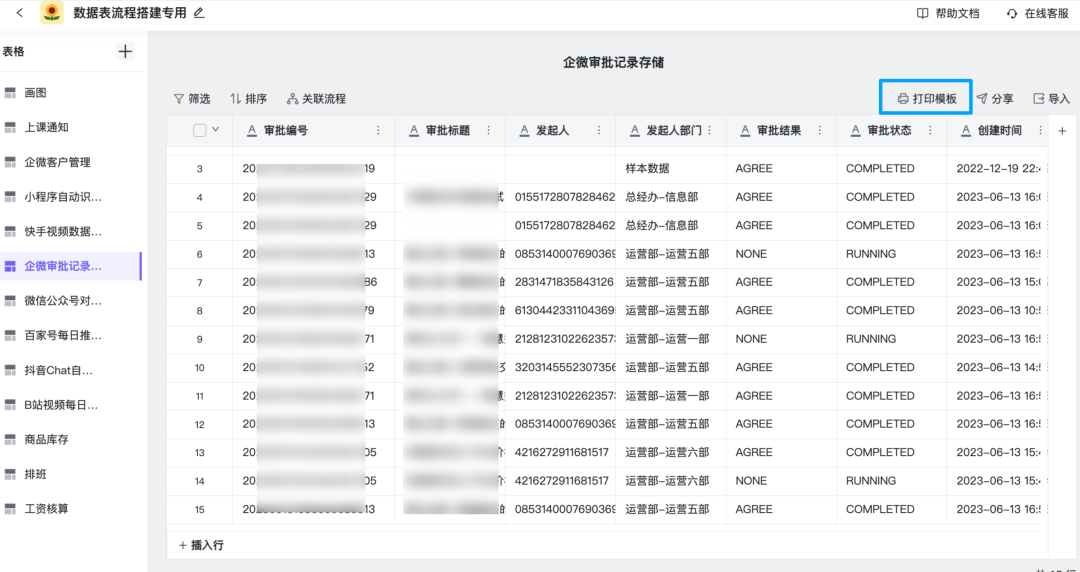The image size is (1080, 572).
Task: Open 关联流程 linked workflows
Action: pyautogui.click(x=316, y=99)
